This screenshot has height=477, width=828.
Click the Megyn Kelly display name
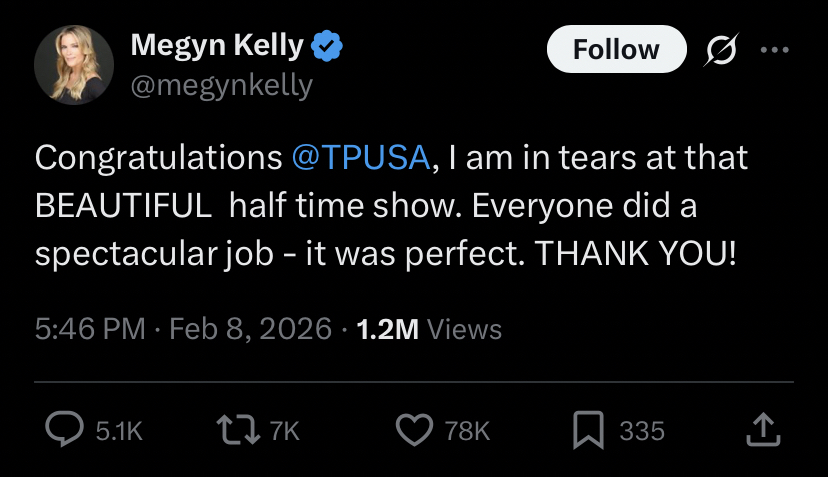pos(216,46)
